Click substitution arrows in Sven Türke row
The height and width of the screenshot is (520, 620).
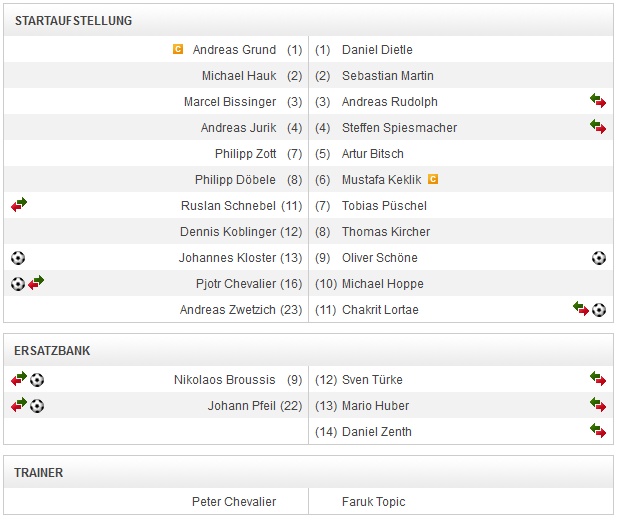tap(598, 379)
